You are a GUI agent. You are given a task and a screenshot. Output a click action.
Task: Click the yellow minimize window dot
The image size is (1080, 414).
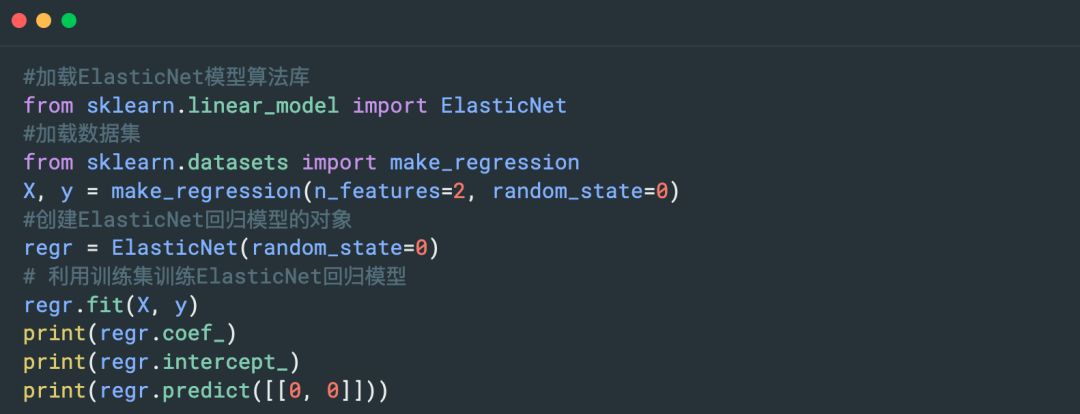(x=43, y=21)
